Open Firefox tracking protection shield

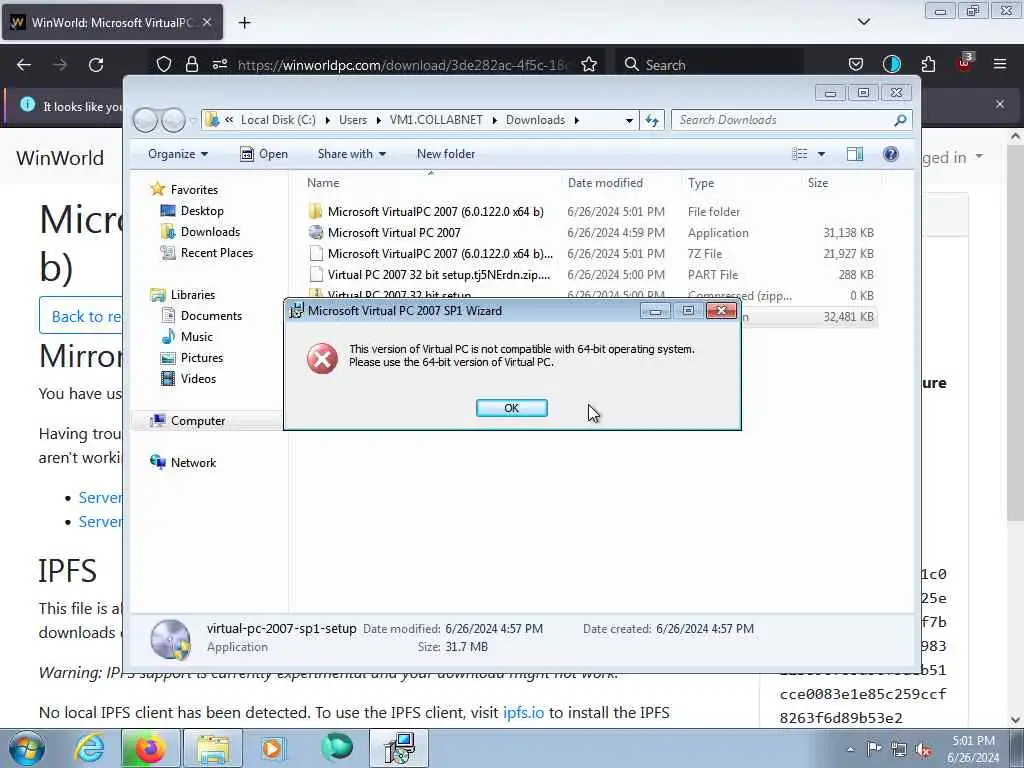point(164,65)
